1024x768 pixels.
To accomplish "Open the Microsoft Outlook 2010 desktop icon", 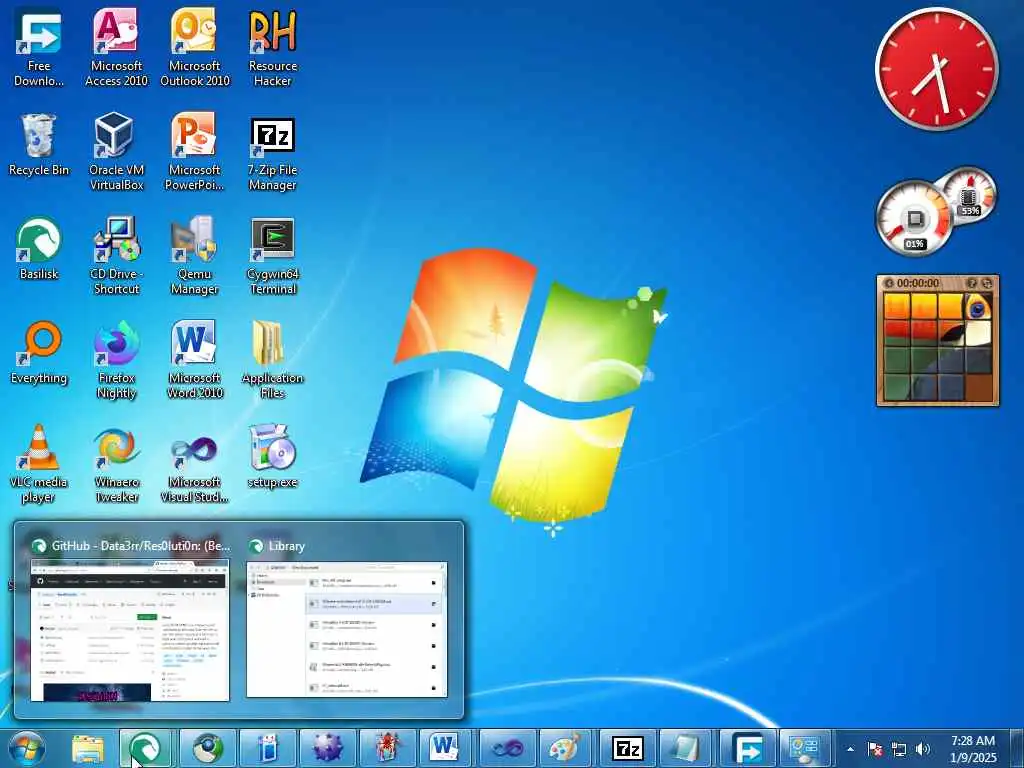I will 195,47.
